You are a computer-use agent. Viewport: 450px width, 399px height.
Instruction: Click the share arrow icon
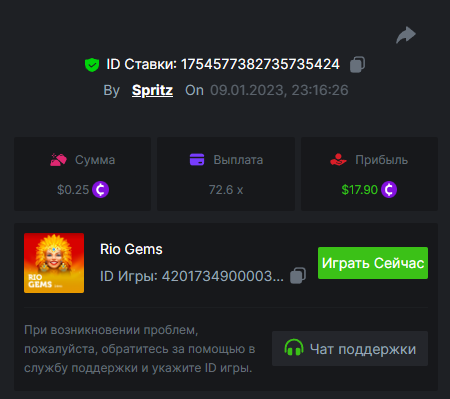coord(406,35)
